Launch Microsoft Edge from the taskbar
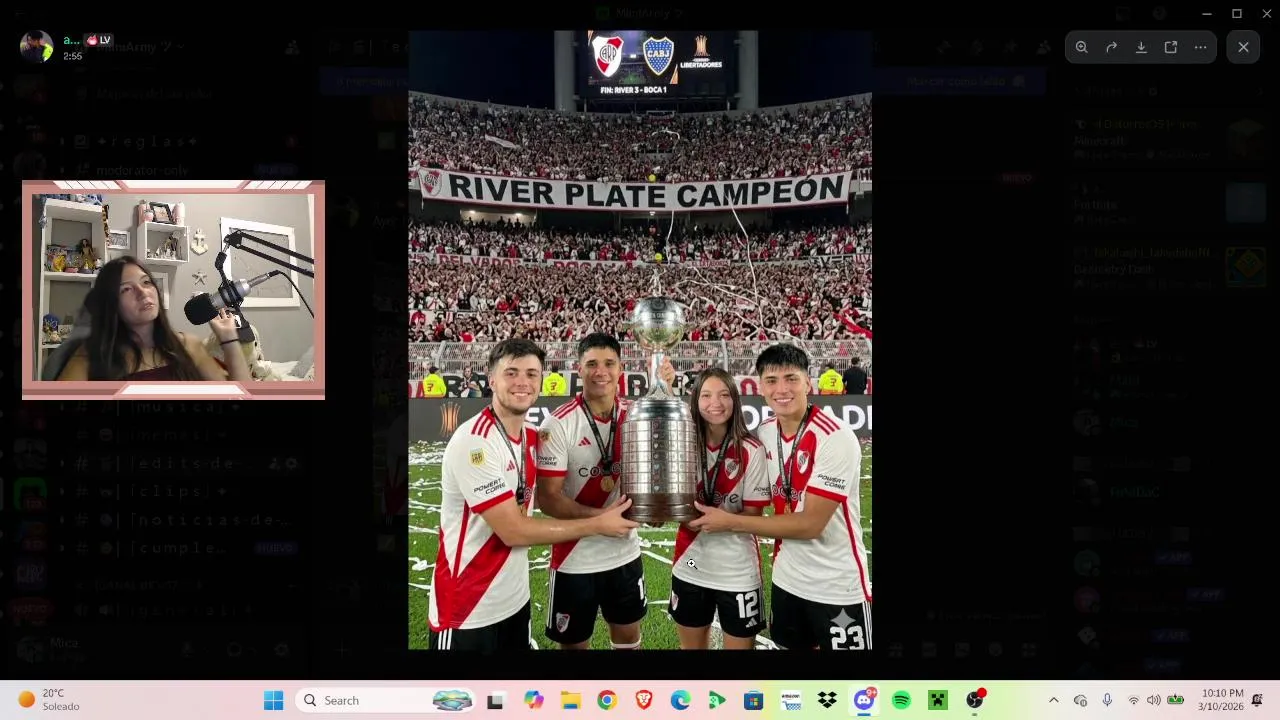This screenshot has height=720, width=1280. (680, 700)
